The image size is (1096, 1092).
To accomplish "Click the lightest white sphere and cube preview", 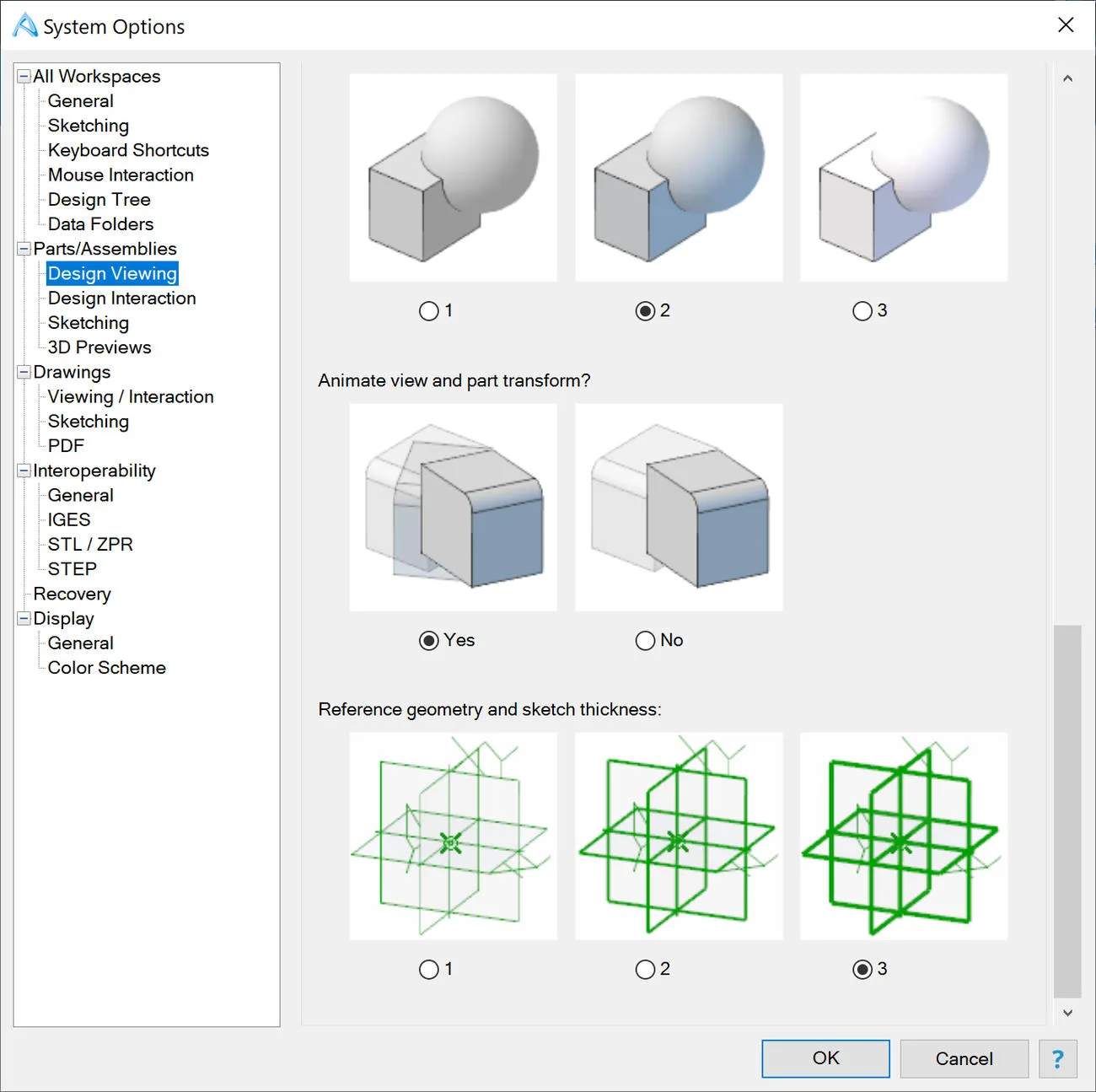I will tap(904, 178).
